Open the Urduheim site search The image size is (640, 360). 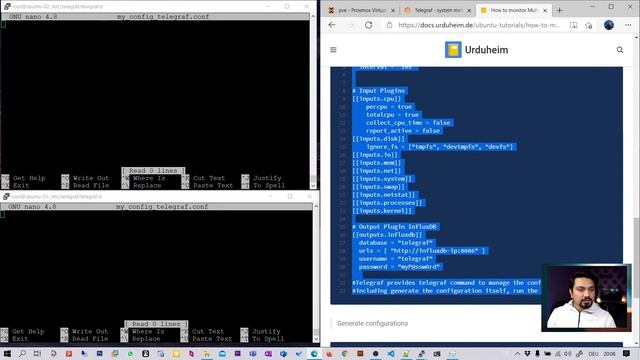tap(620, 50)
